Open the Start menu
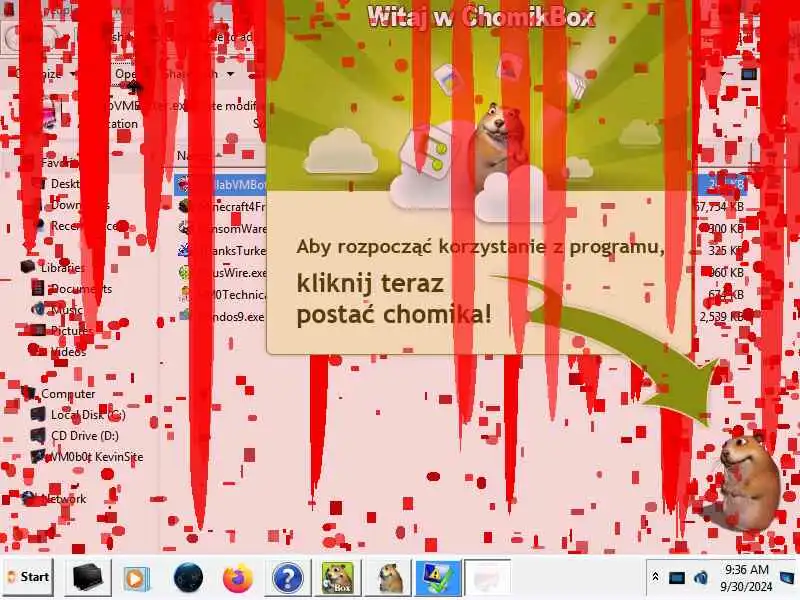This screenshot has height=600, width=800. pos(29,577)
